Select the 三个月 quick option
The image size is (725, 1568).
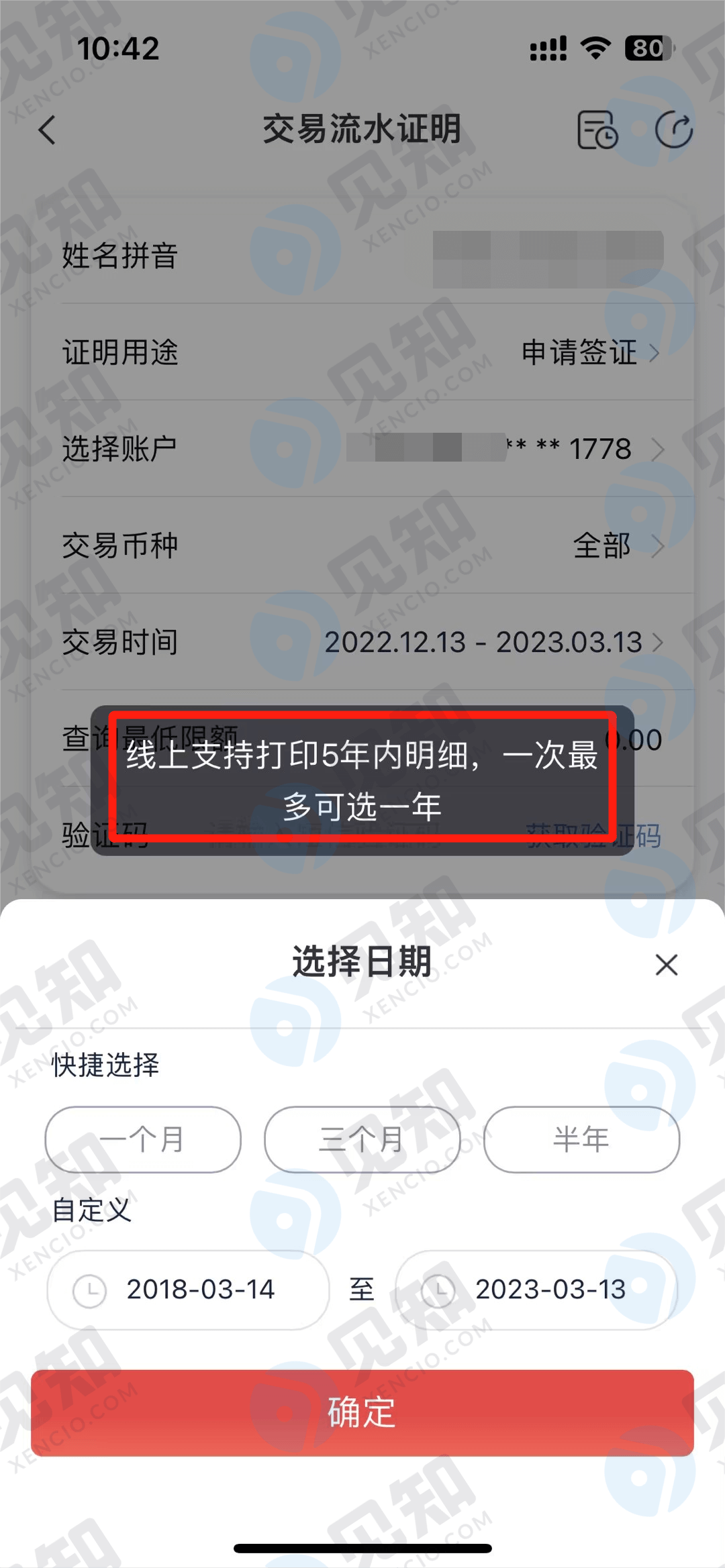coord(362,1139)
